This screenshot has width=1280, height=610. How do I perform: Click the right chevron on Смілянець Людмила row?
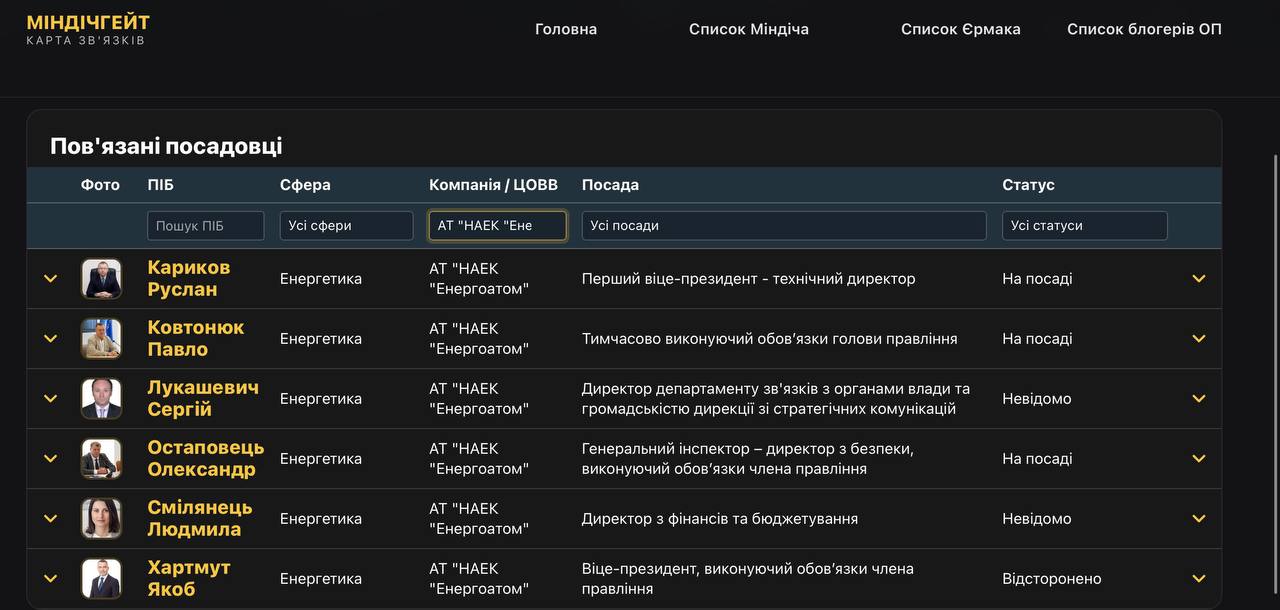(1199, 519)
